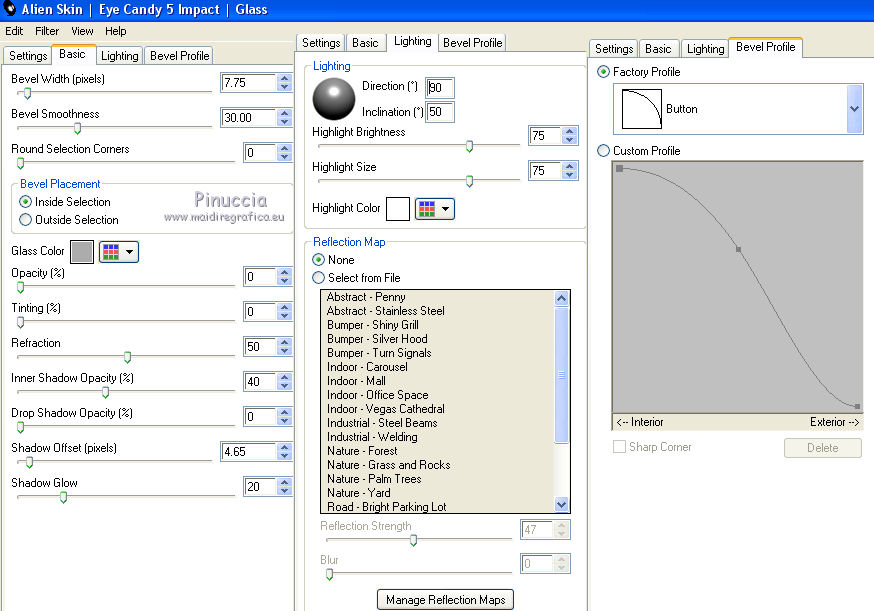Image resolution: width=874 pixels, height=611 pixels.
Task: Click the gray Glass Color swatch
Action: click(82, 252)
